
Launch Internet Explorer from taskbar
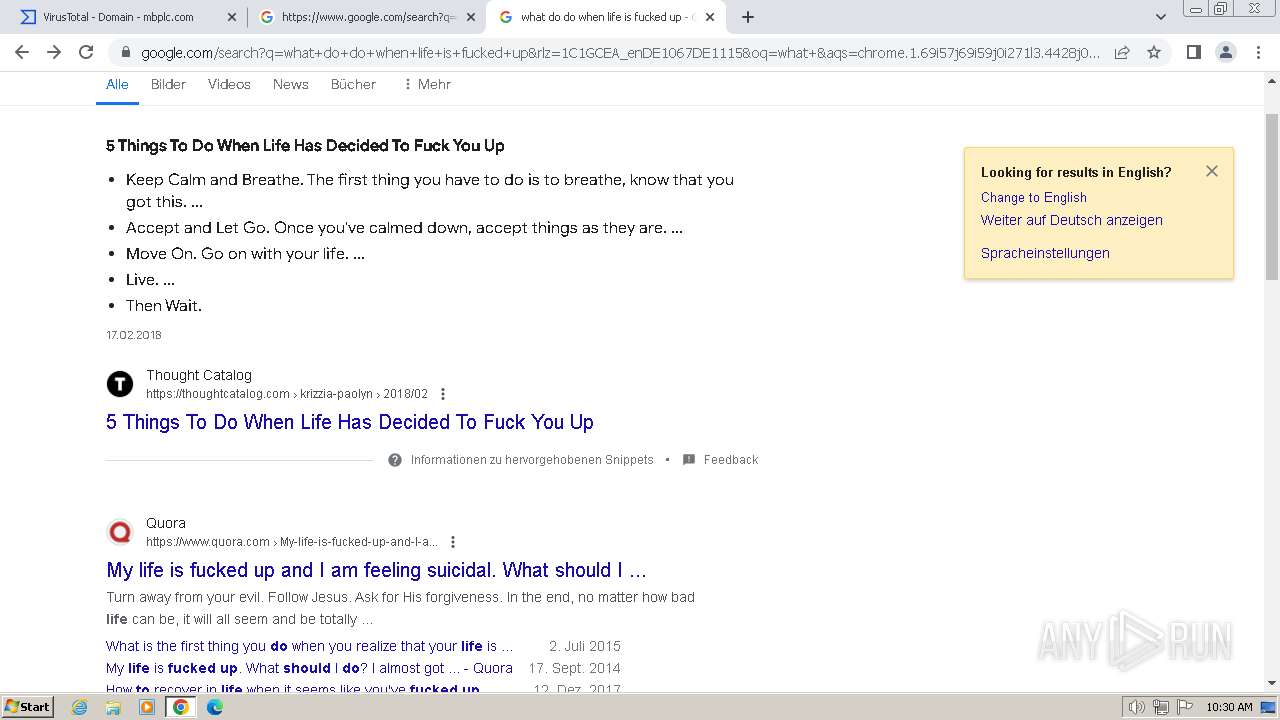click(x=80, y=707)
